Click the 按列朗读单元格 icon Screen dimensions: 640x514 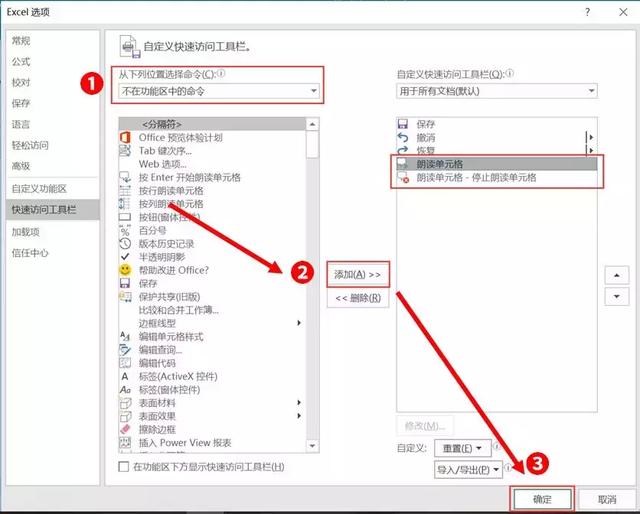[x=125, y=204]
